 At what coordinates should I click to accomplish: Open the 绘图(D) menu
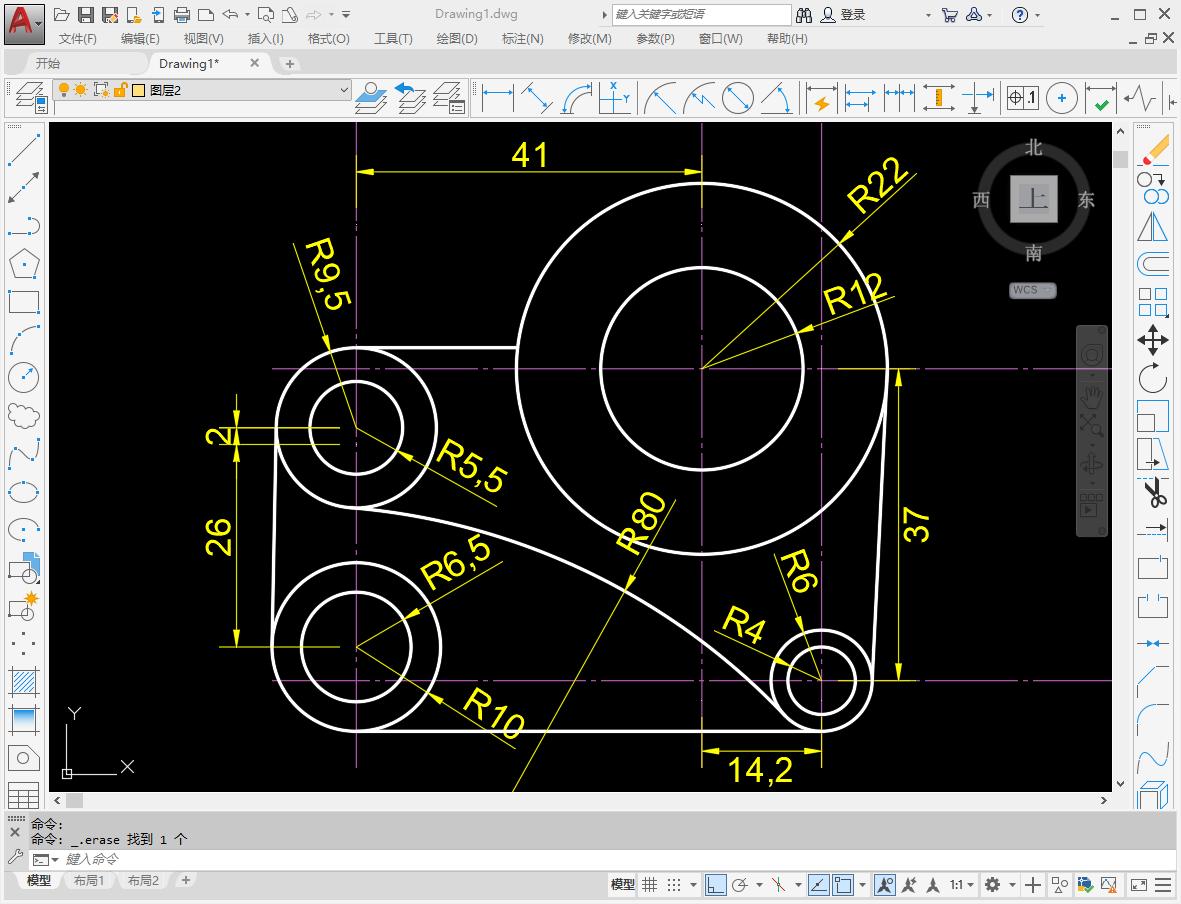457,38
